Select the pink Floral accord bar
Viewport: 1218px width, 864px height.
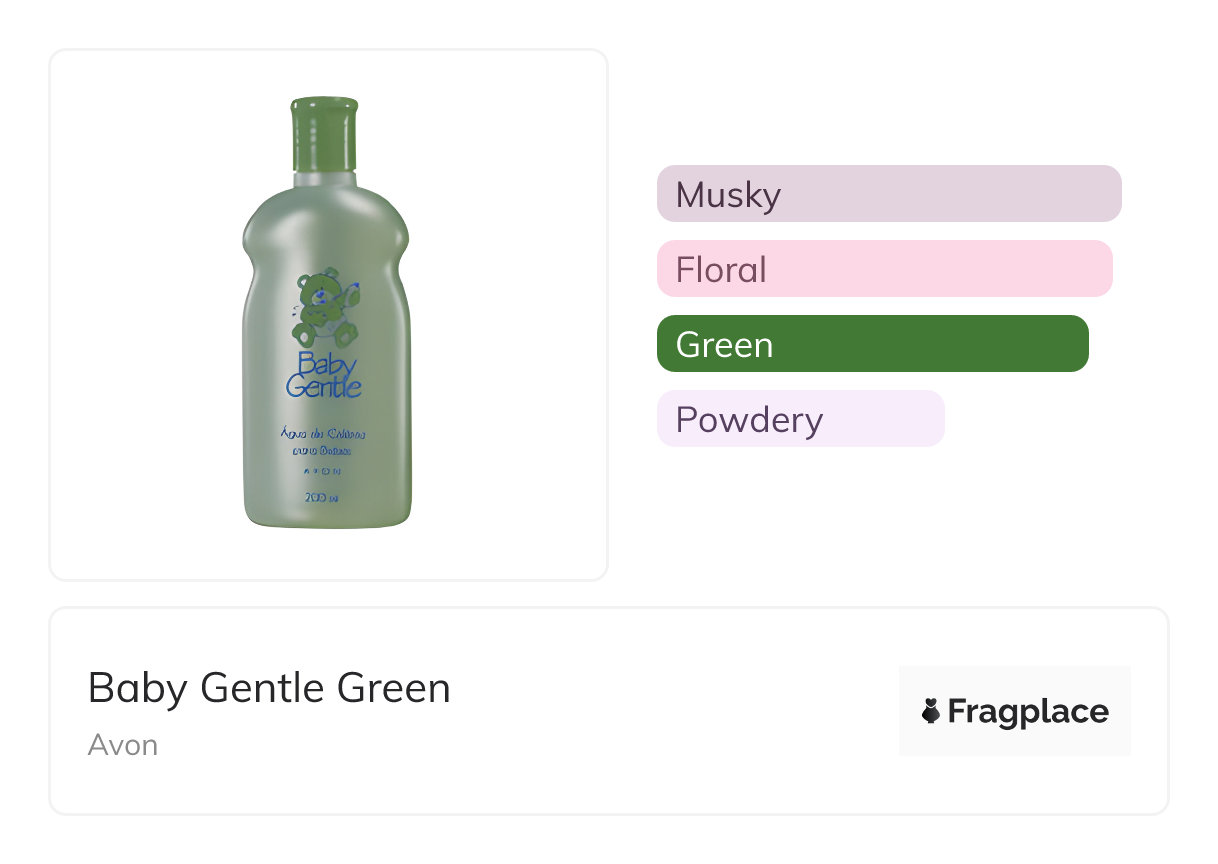coord(885,269)
